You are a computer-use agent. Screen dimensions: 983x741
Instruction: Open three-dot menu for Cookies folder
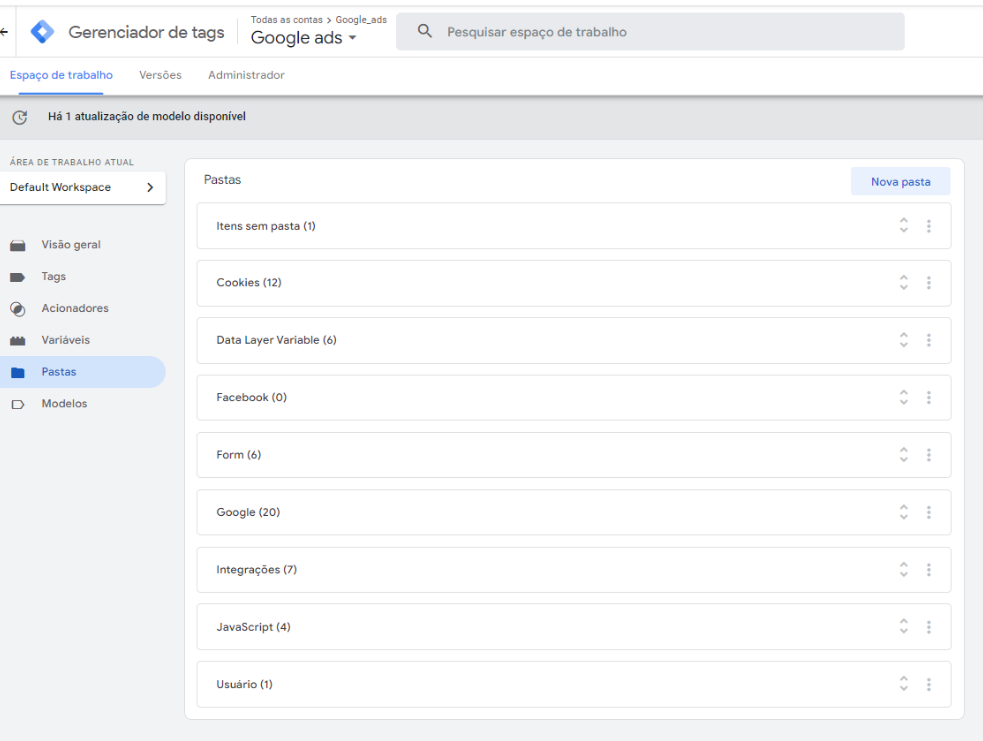pos(928,283)
